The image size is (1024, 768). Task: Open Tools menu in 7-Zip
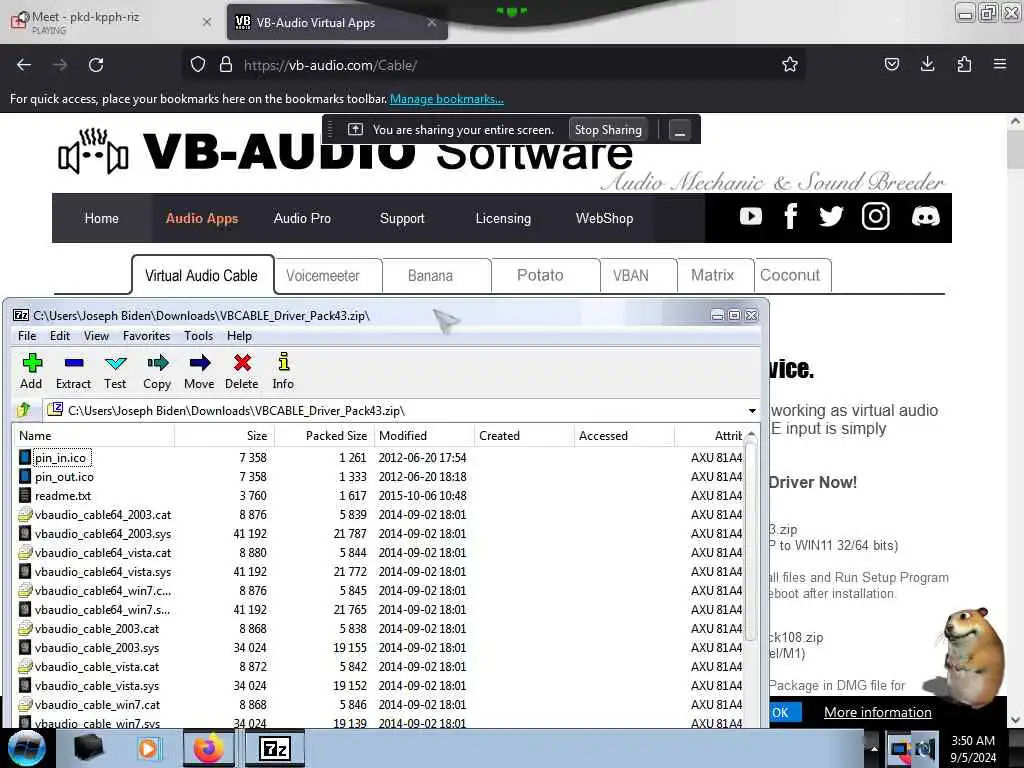point(199,336)
